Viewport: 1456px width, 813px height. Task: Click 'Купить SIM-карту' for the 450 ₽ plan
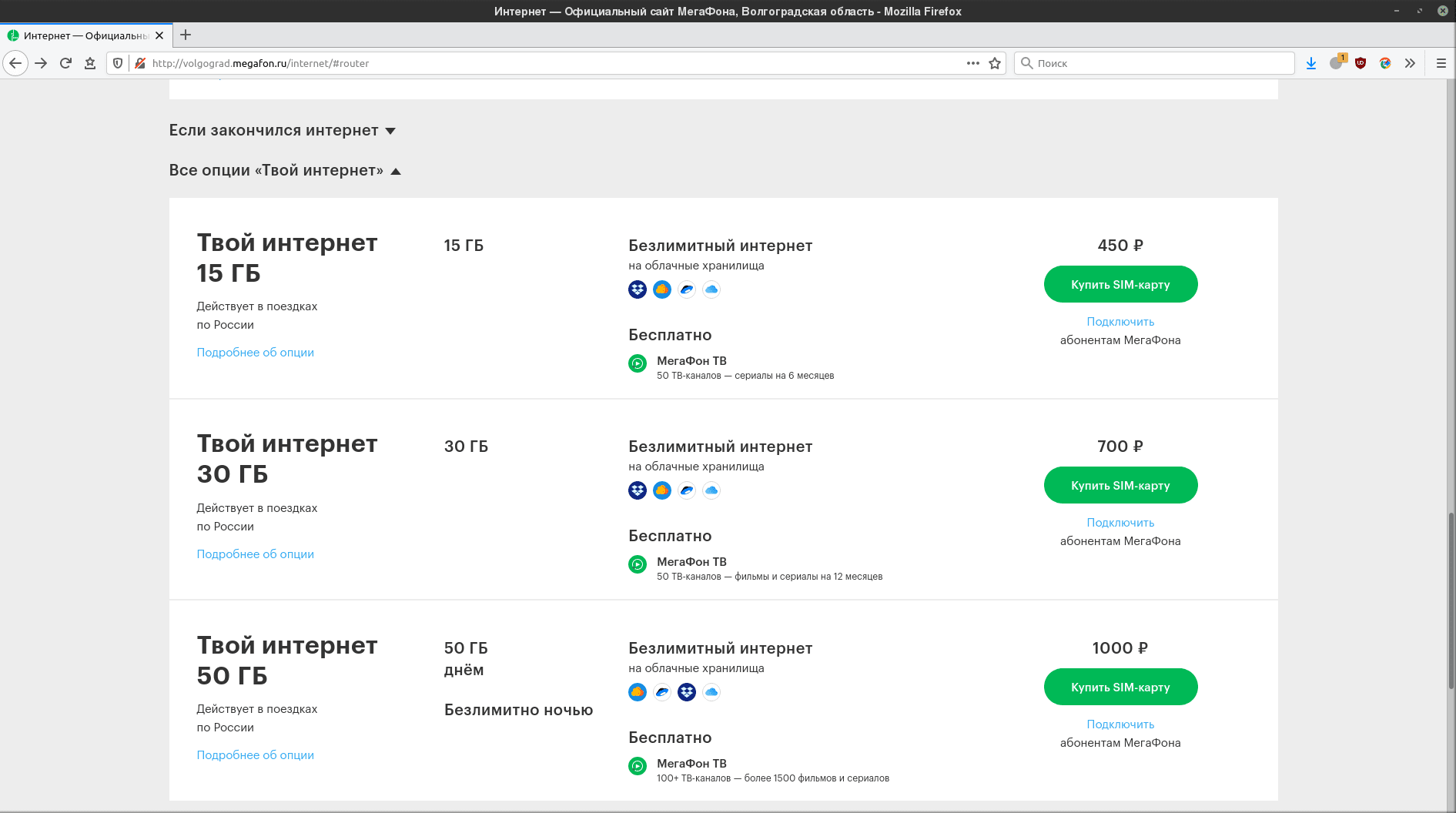[x=1120, y=284]
